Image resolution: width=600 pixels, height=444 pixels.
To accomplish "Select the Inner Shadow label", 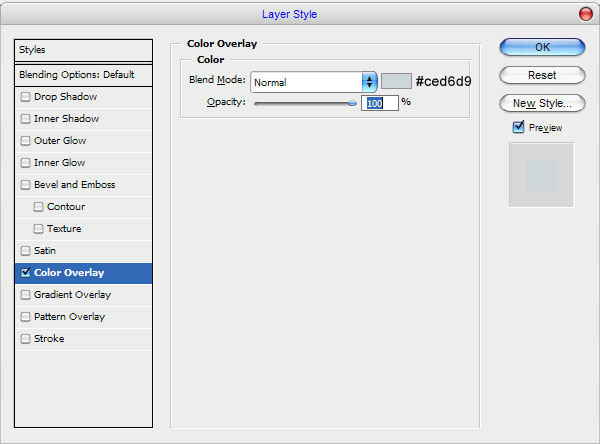I will click(x=67, y=119).
